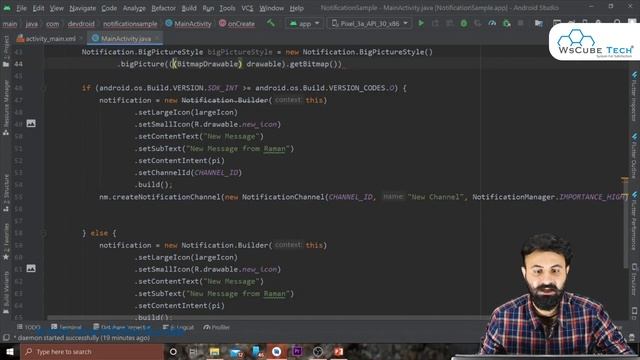Click IMPORTANCE_HIGH constant in code
Viewport: 640px width, 360px height.
click(x=593, y=197)
